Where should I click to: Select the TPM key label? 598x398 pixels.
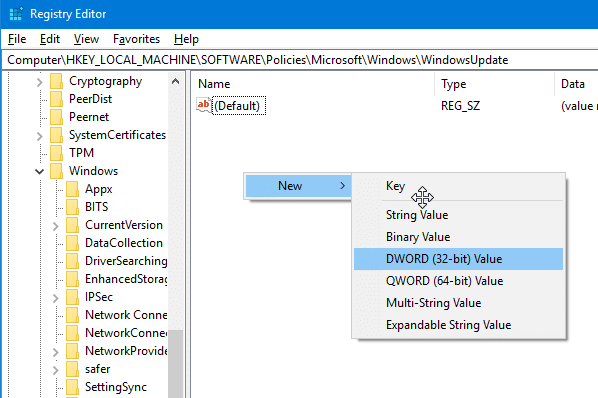point(81,153)
